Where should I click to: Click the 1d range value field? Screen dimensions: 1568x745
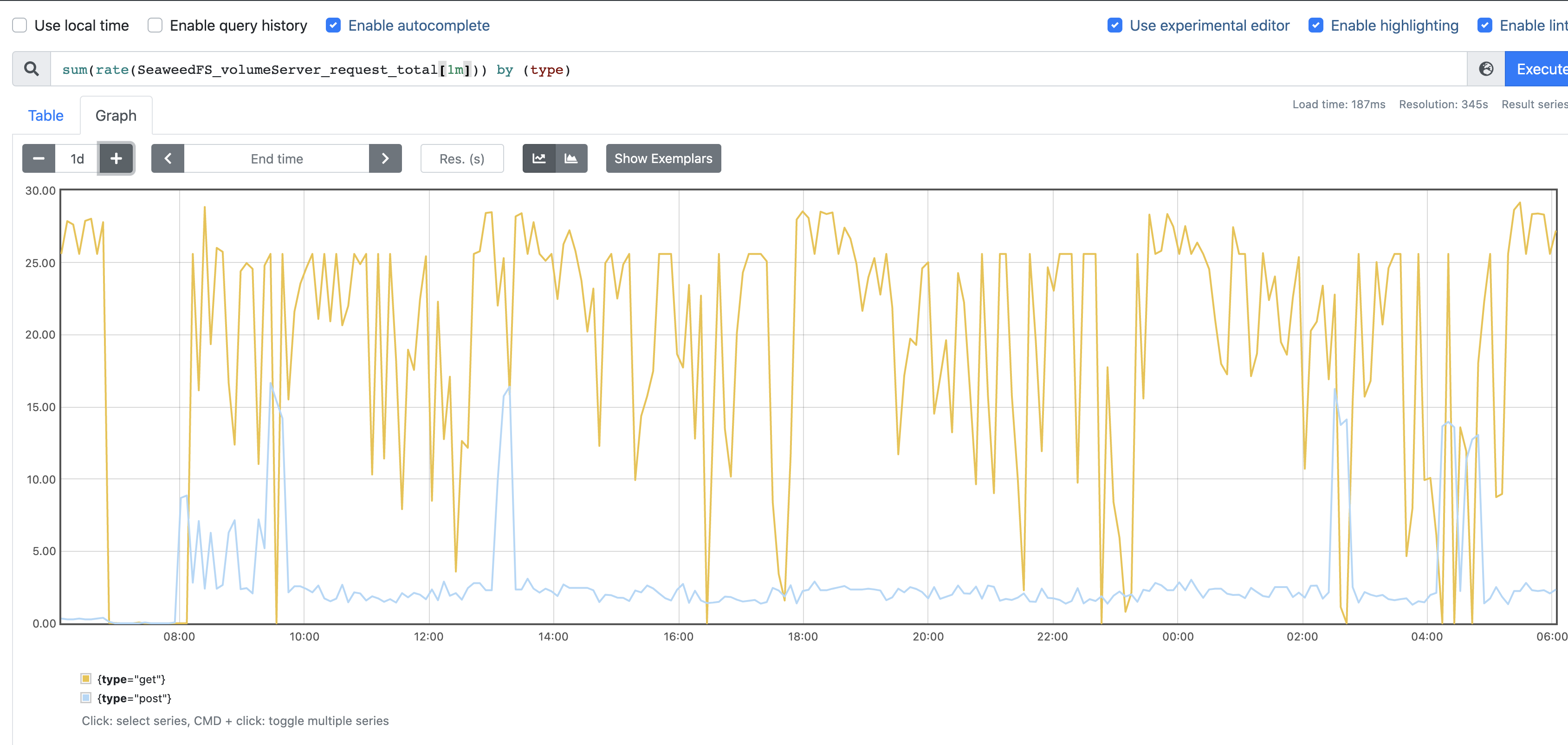point(78,158)
